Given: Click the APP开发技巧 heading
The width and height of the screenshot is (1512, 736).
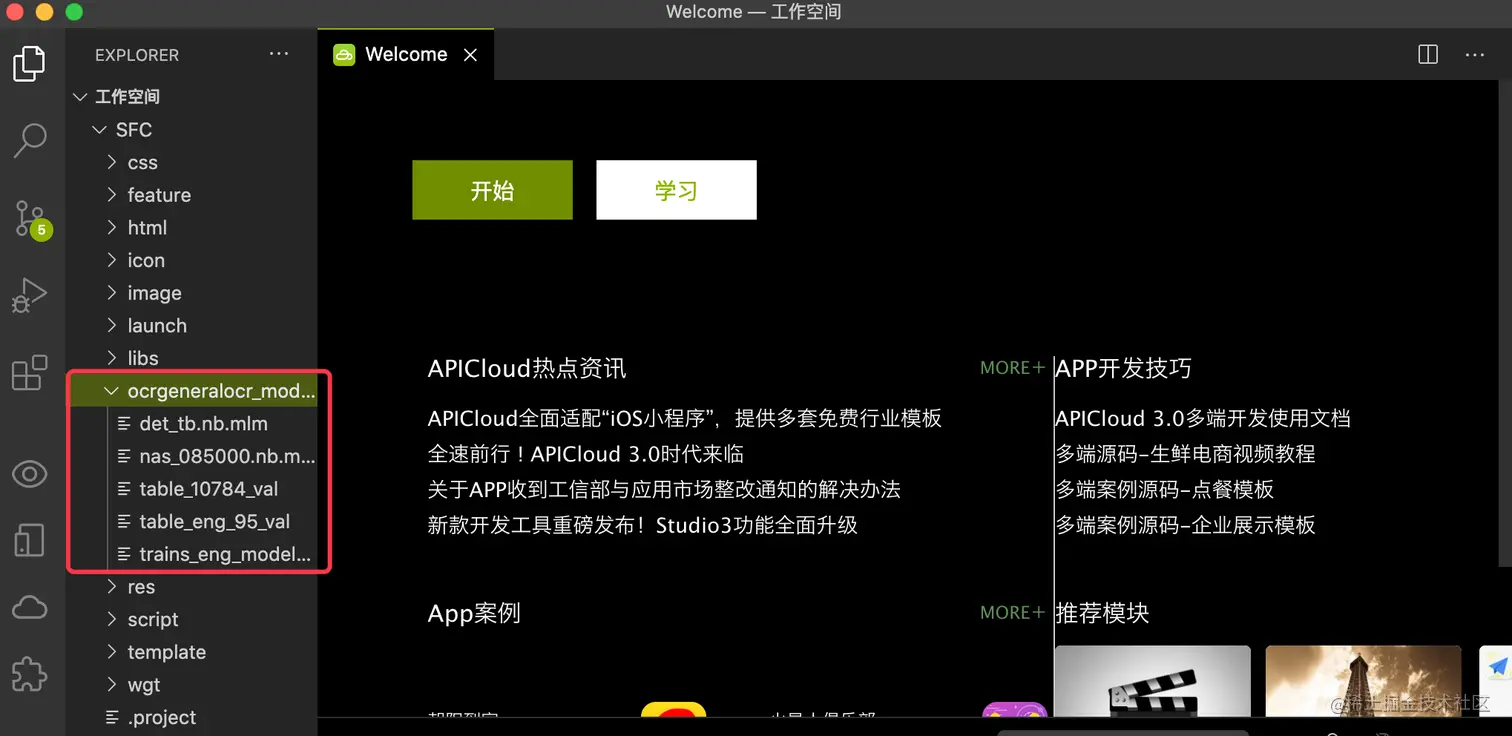Looking at the screenshot, I should 1124,368.
